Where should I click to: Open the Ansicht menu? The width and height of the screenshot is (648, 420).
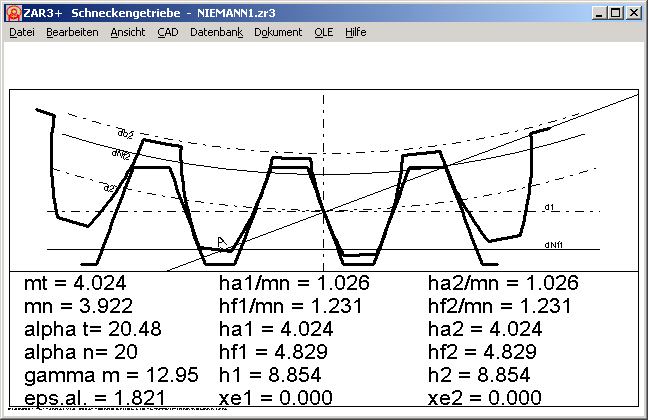click(x=128, y=32)
